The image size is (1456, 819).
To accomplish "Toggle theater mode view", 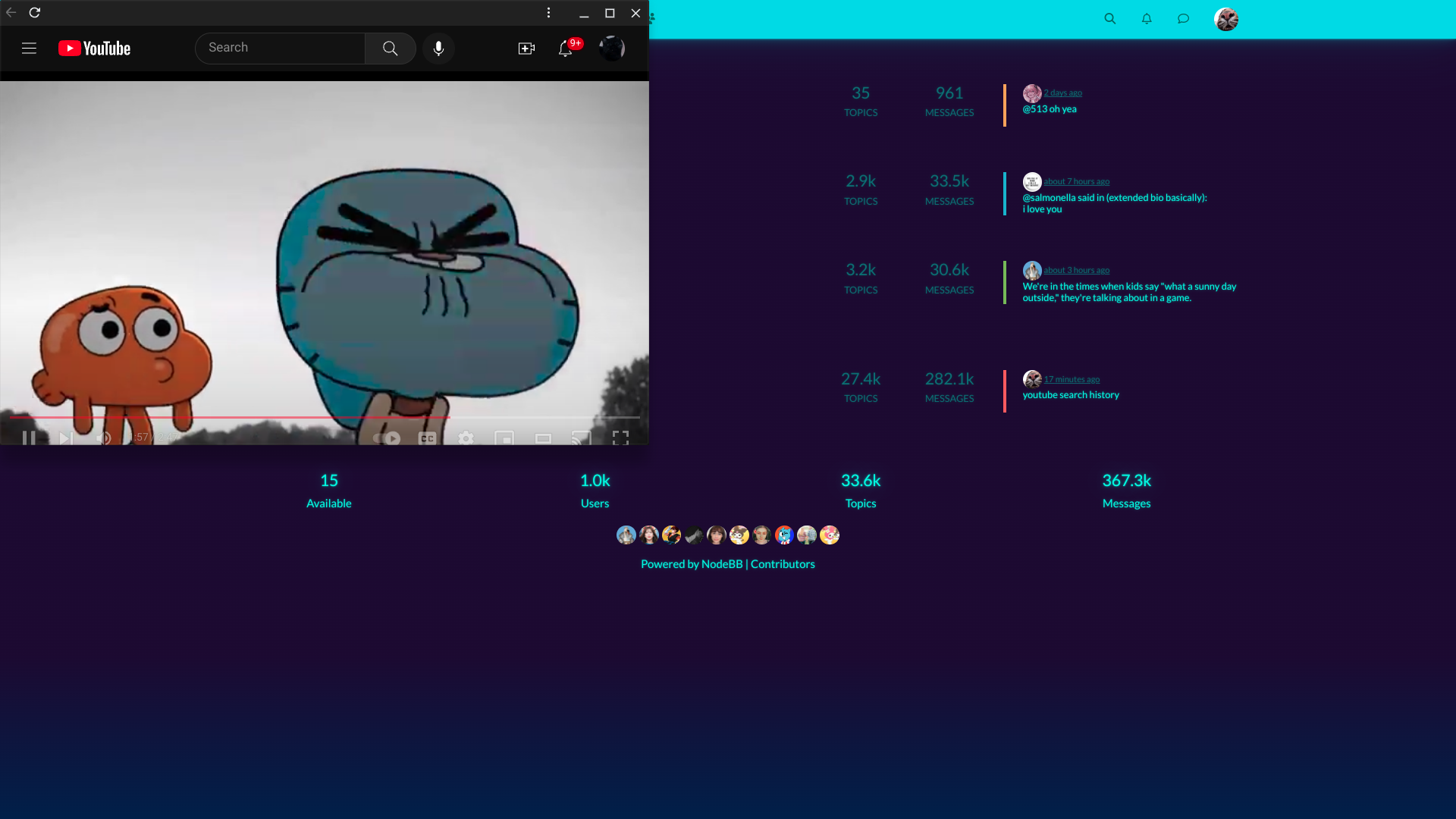I will (x=543, y=438).
